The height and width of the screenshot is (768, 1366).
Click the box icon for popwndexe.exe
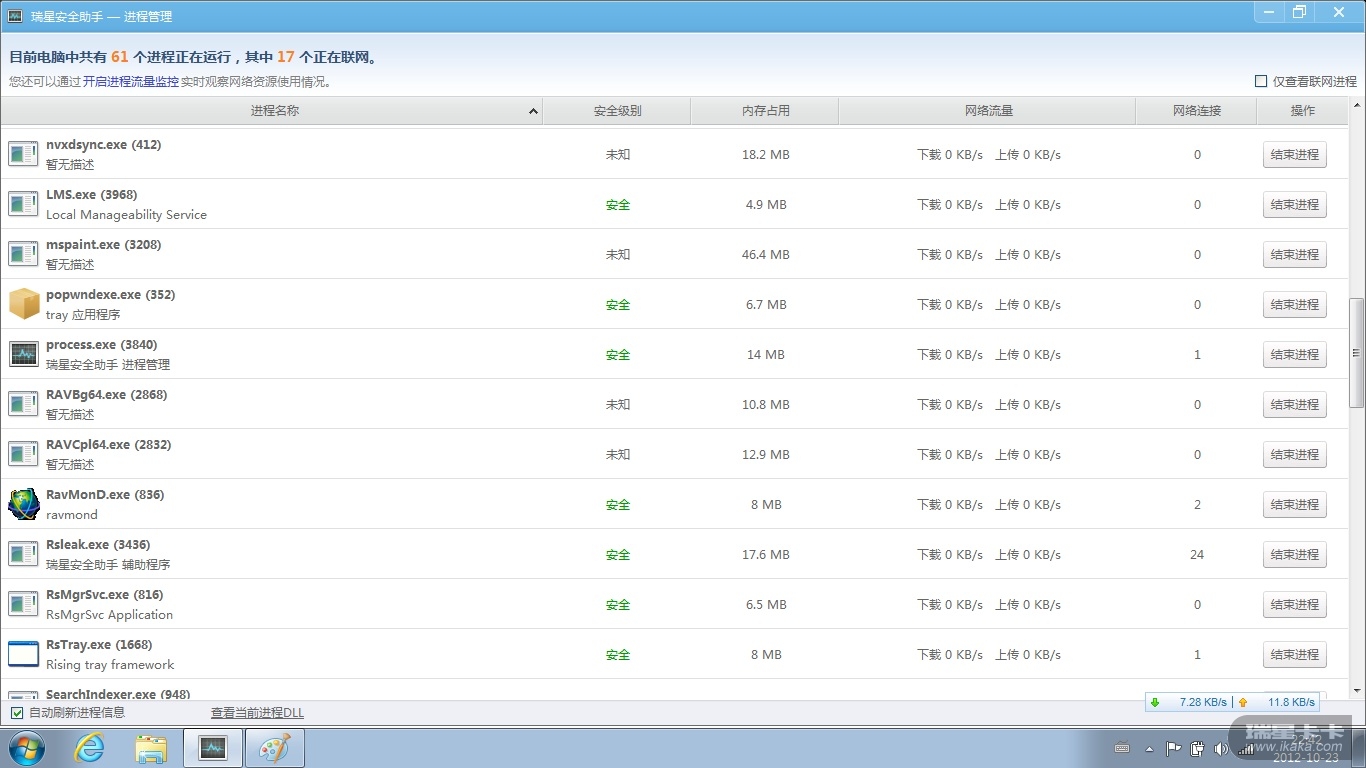click(24, 304)
